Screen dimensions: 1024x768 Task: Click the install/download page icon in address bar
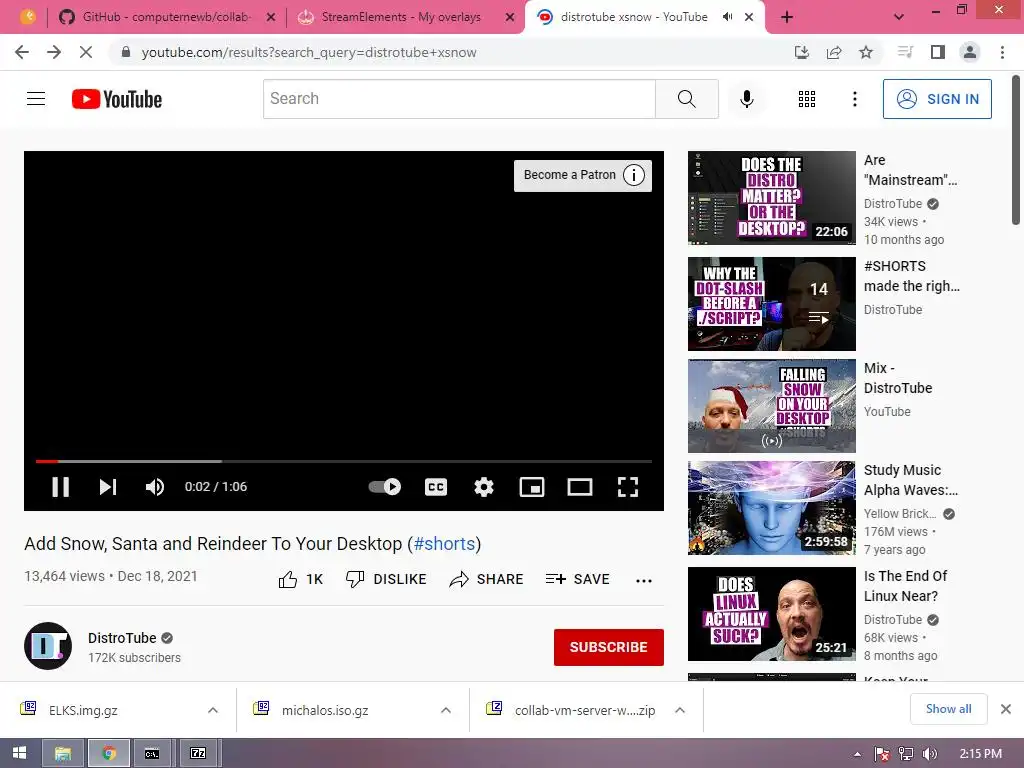click(x=802, y=52)
